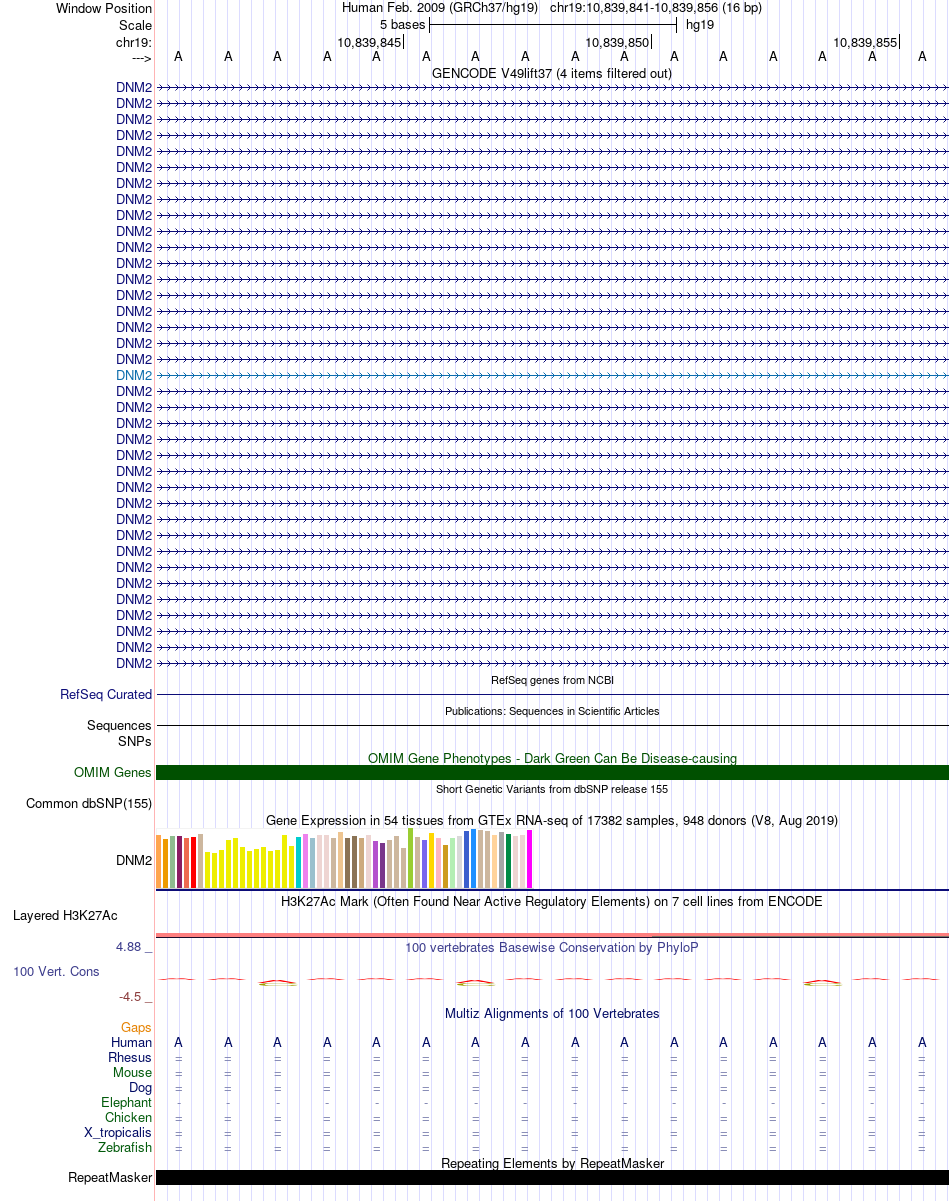This screenshot has width=950, height=1201.
Task: Click the Chicken alignment row label
Action: [129, 1117]
